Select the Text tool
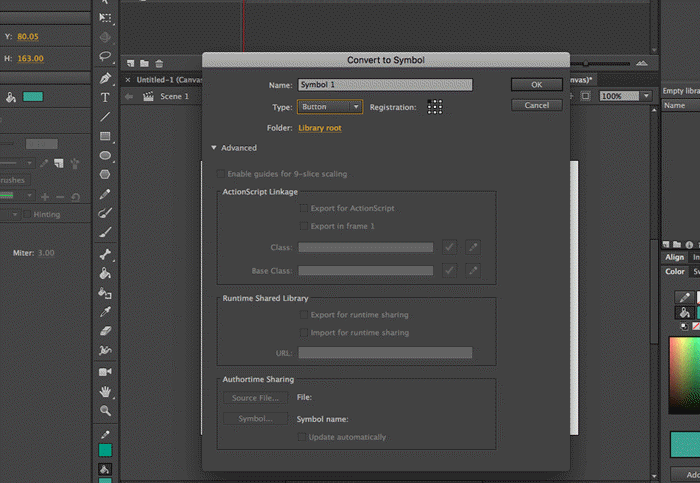The width and height of the screenshot is (700, 483). (x=105, y=97)
